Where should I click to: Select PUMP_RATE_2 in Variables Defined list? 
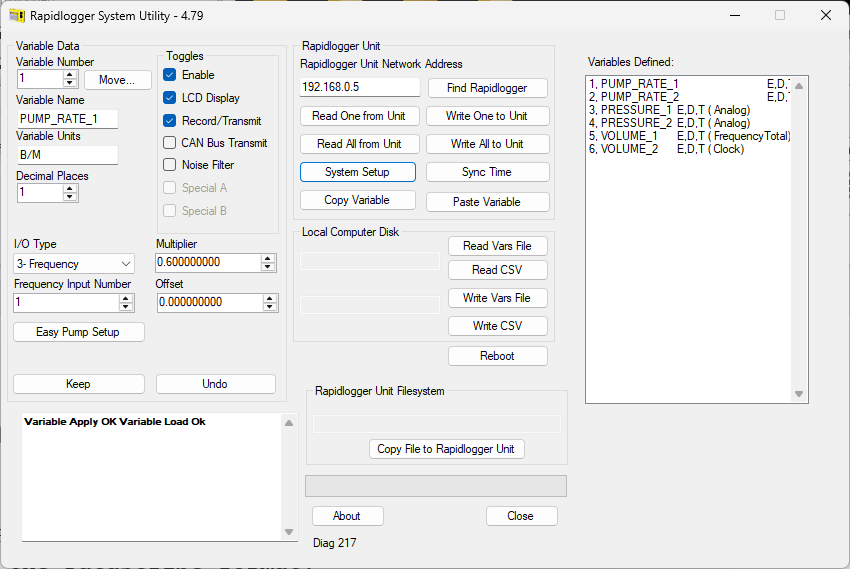pos(688,97)
